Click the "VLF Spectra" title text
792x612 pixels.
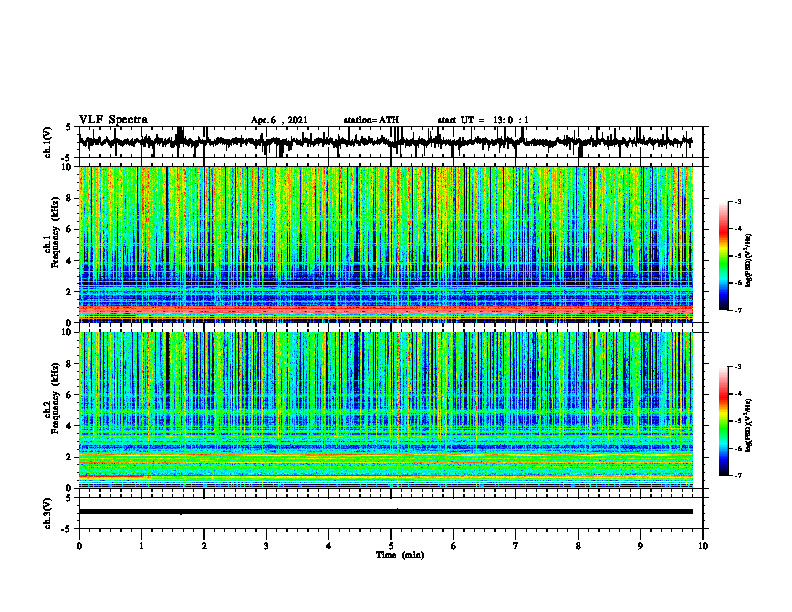click(x=113, y=119)
